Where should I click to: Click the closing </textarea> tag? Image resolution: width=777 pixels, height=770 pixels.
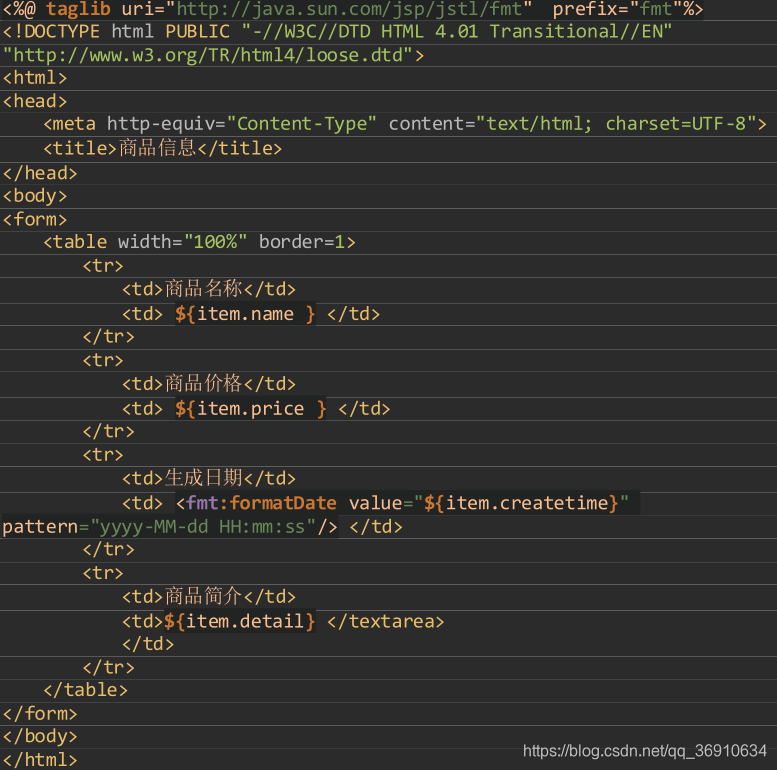386,621
